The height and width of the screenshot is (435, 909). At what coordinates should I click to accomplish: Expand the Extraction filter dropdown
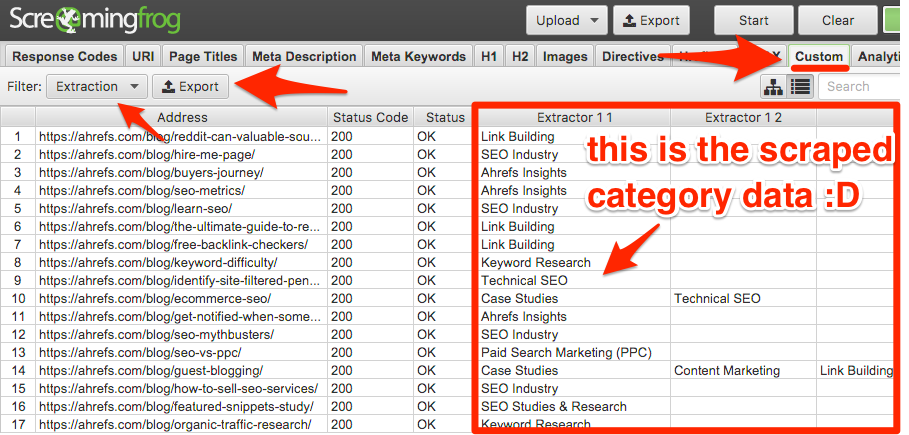[x=97, y=86]
